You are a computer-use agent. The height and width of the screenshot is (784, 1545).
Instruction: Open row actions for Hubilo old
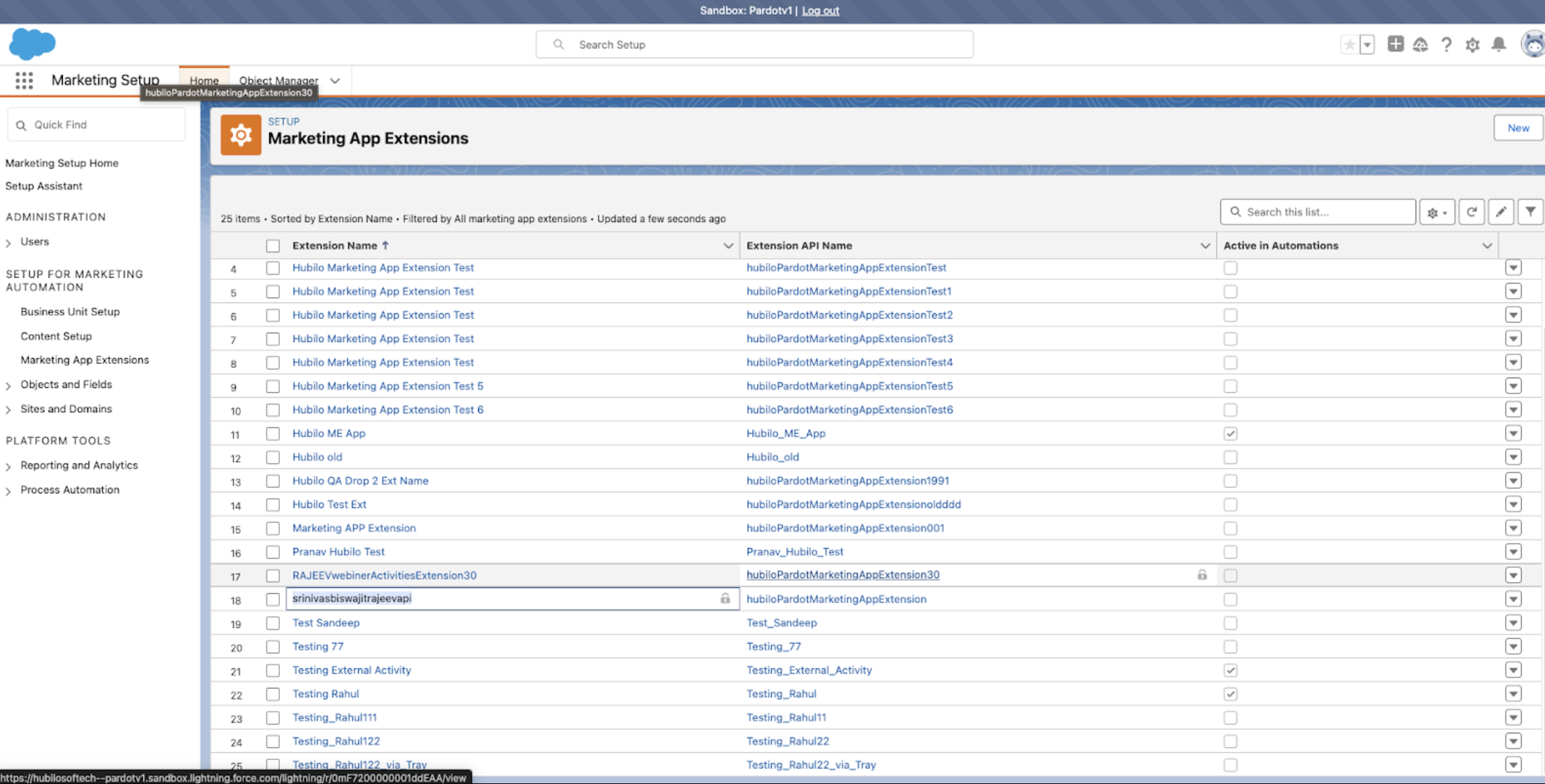pos(1513,457)
